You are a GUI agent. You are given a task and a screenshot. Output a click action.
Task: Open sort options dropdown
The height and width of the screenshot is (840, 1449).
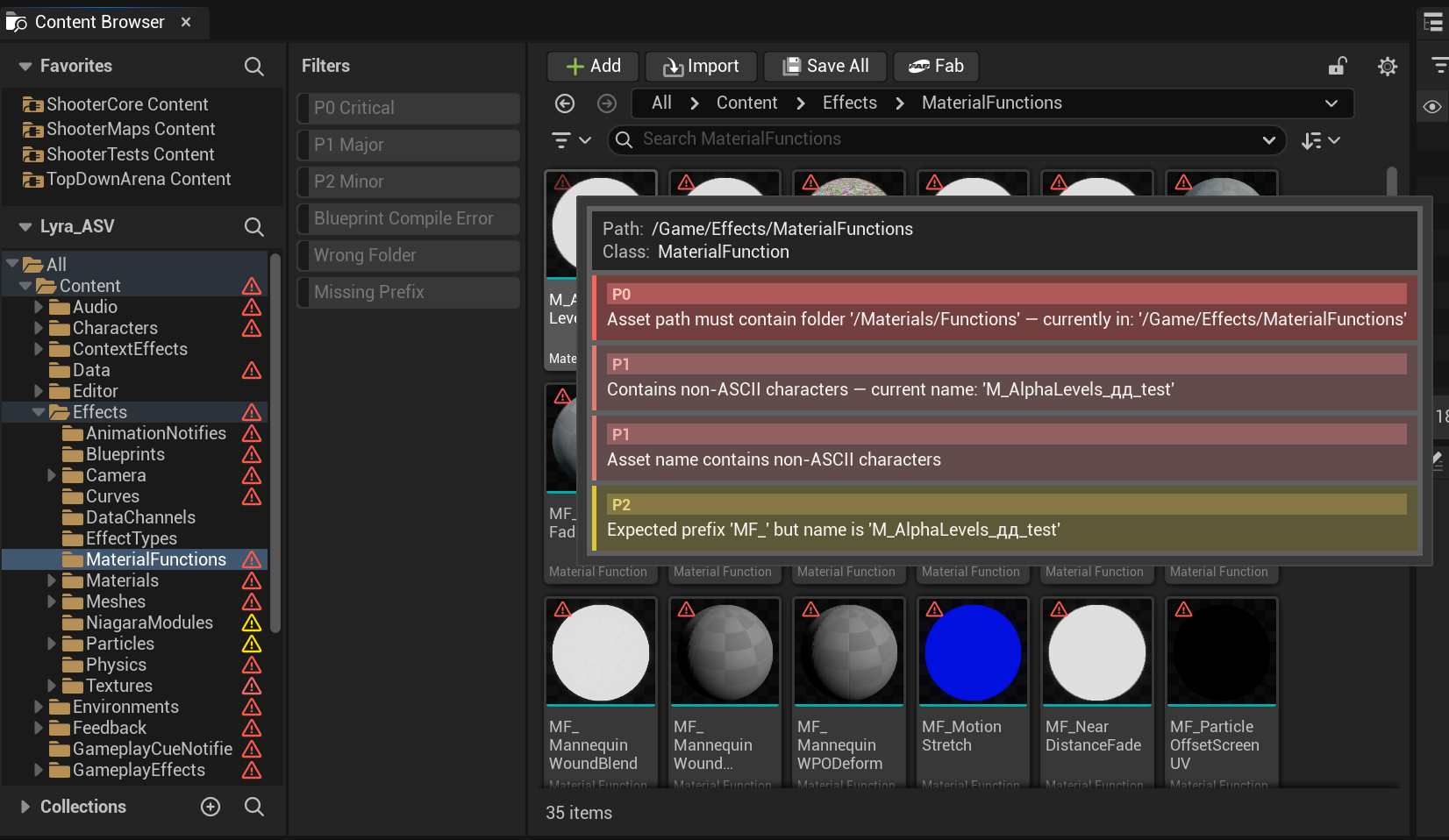pos(1321,140)
